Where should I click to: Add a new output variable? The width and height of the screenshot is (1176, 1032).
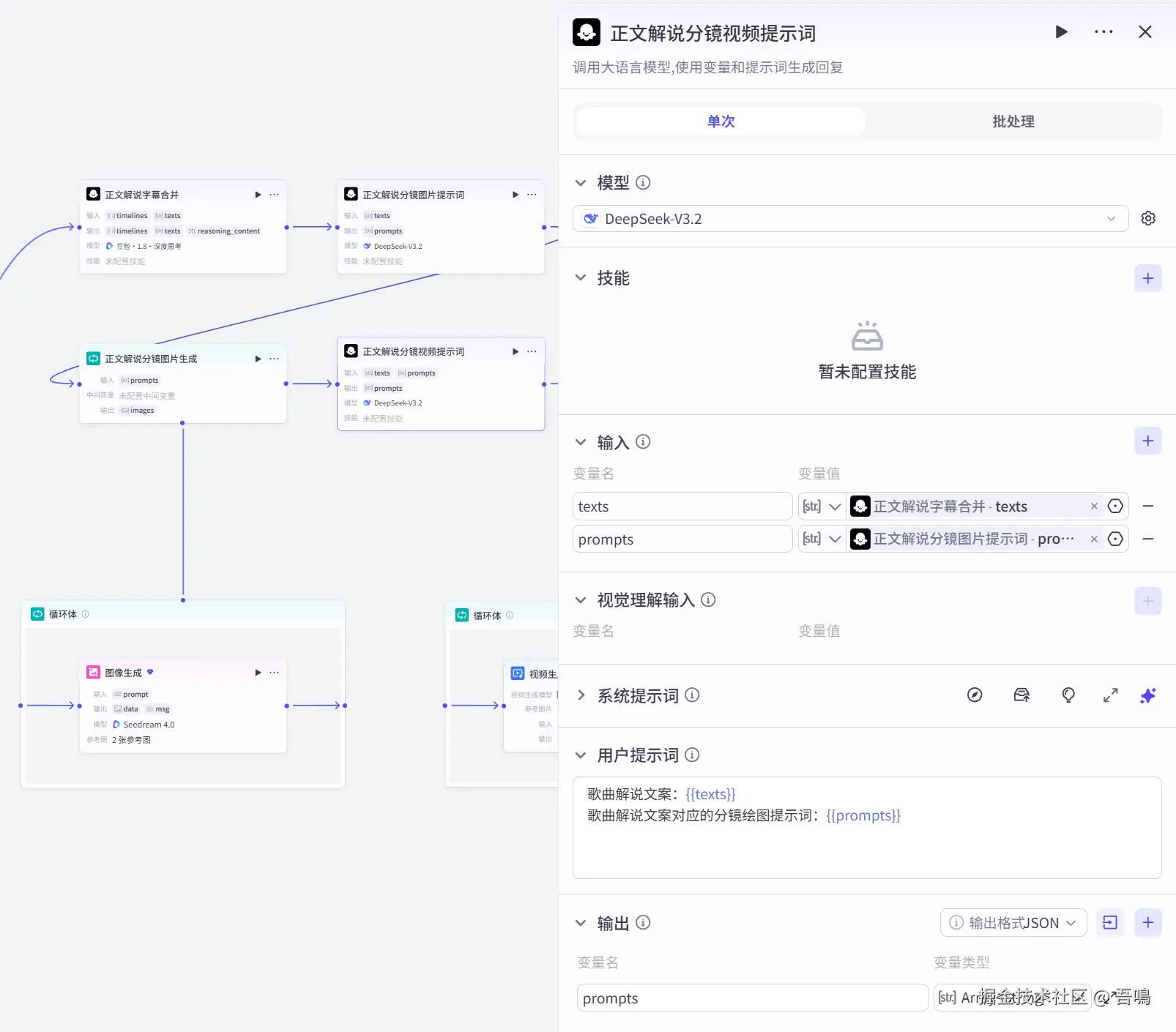pyautogui.click(x=1148, y=923)
